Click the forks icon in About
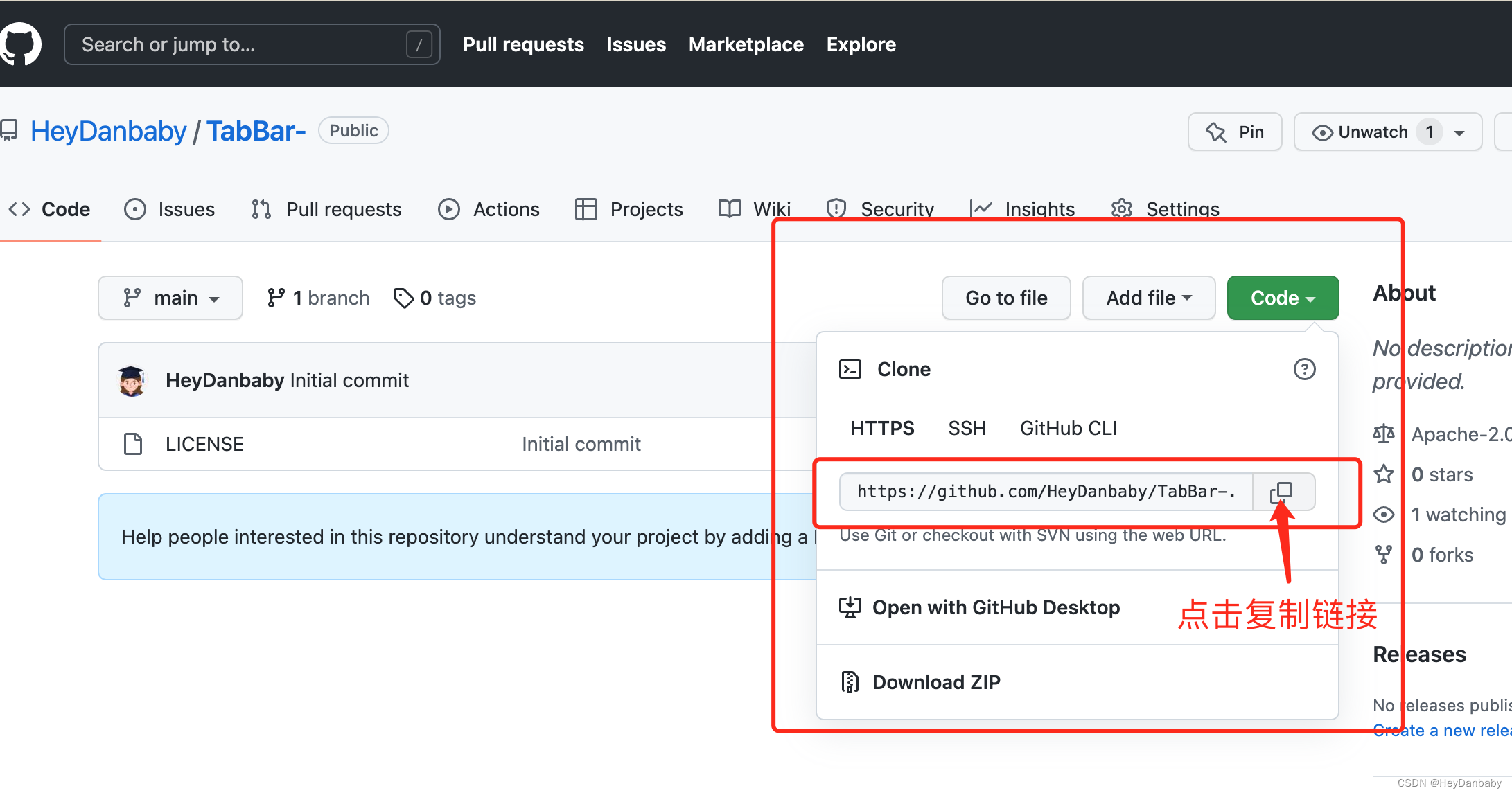Viewport: 1512px width, 795px height. click(x=1384, y=554)
